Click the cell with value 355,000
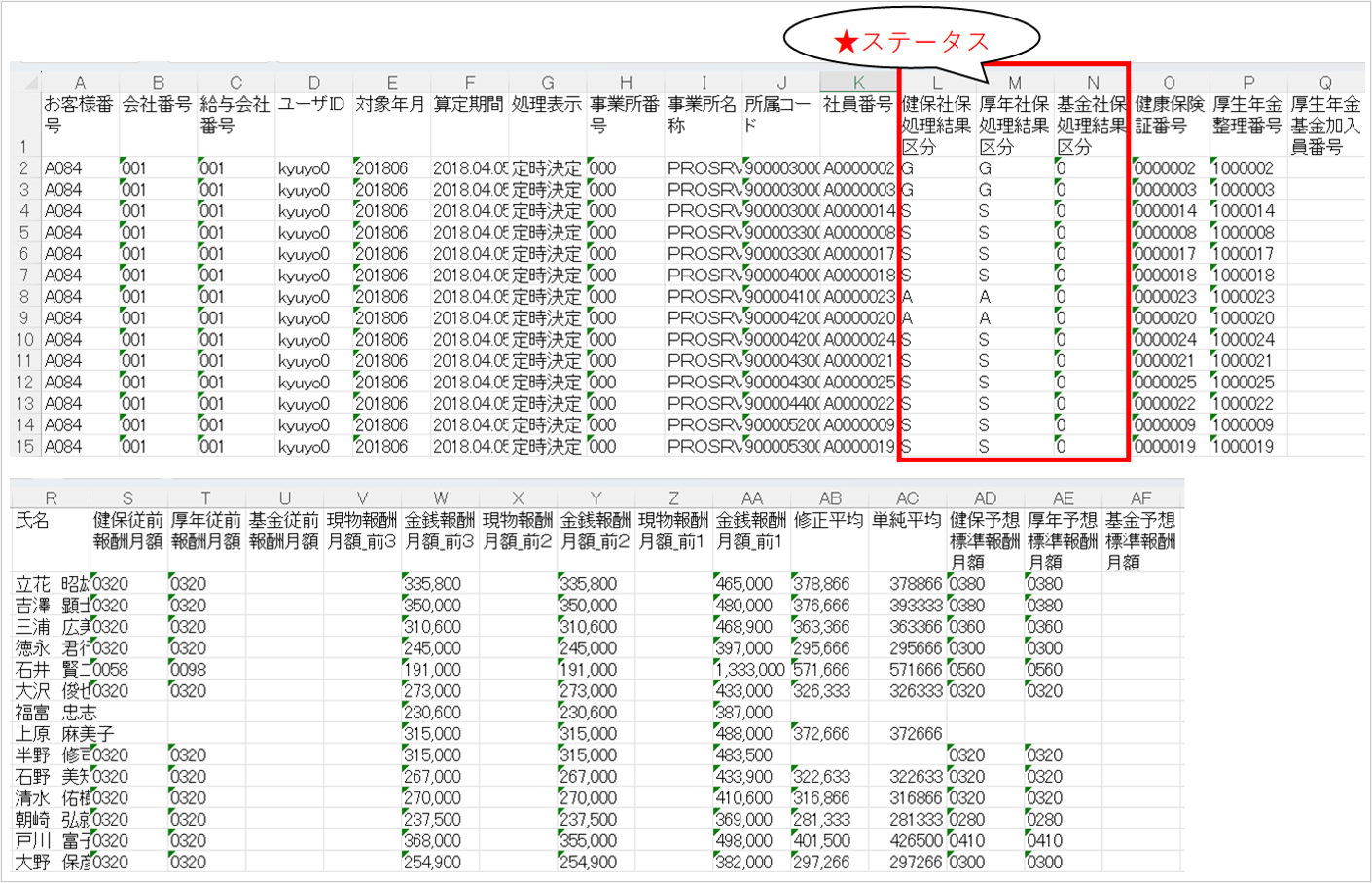Image resolution: width=1372 pixels, height=883 pixels. [x=596, y=840]
